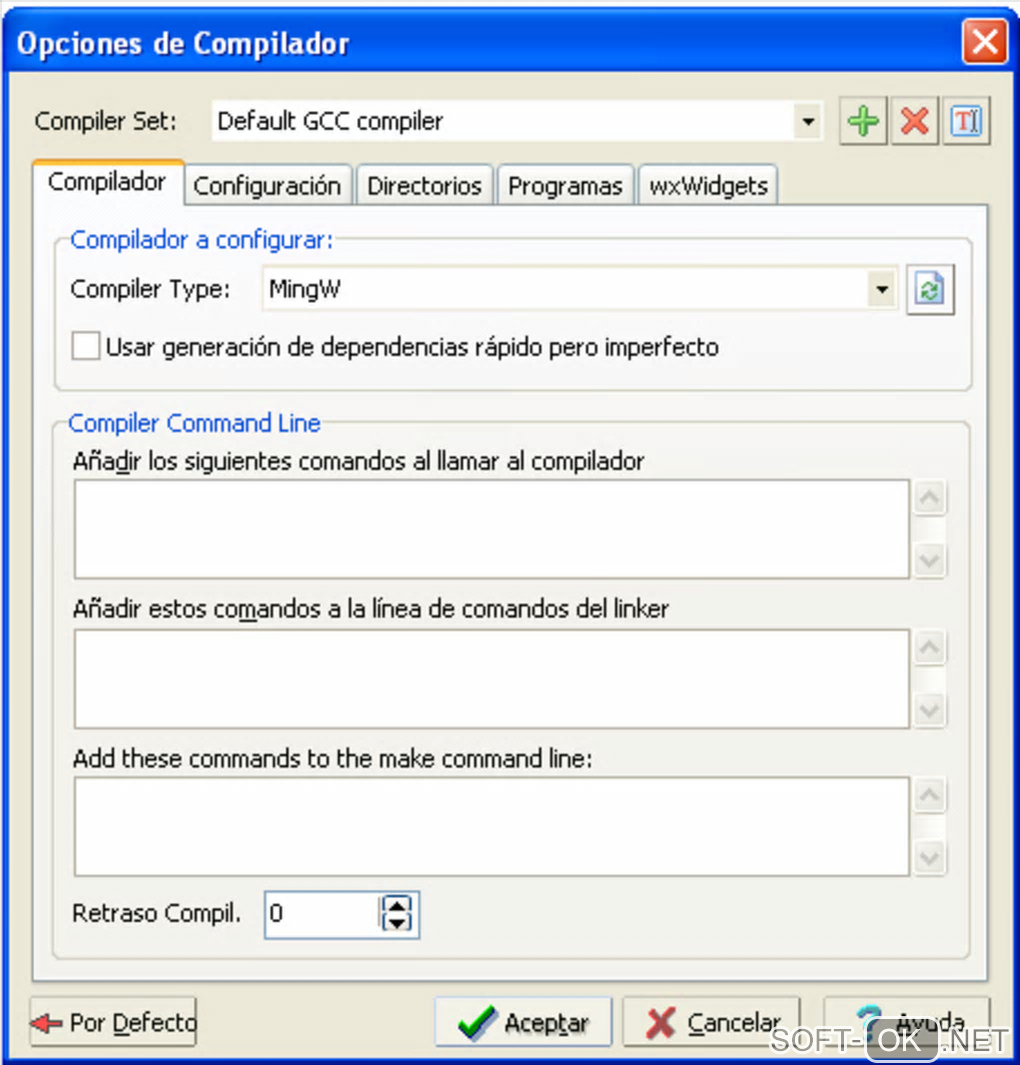Click scroll-down arrow of compiler commands box
This screenshot has width=1020, height=1065.
pos(930,561)
